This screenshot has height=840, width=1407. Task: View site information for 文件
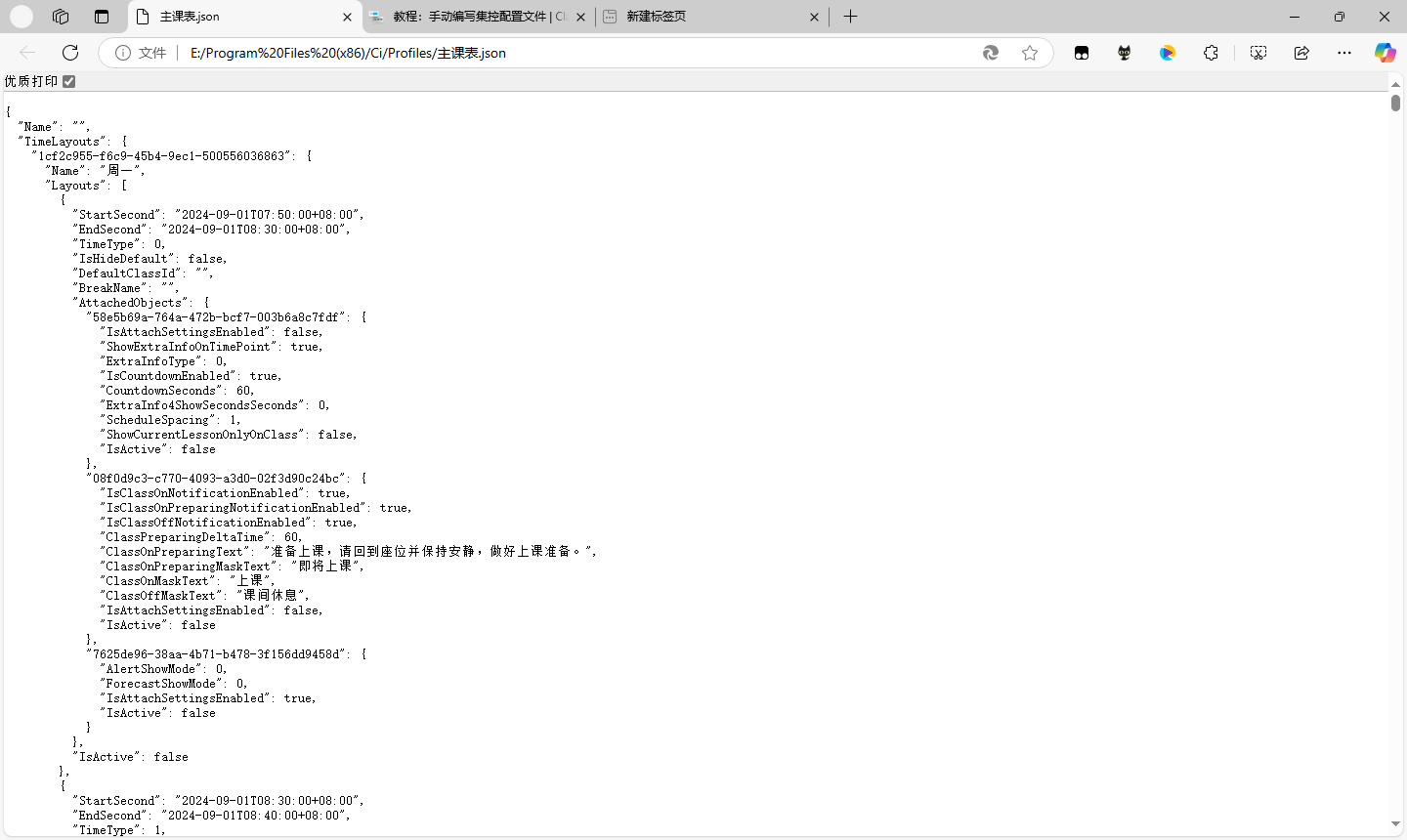pyautogui.click(x=123, y=53)
